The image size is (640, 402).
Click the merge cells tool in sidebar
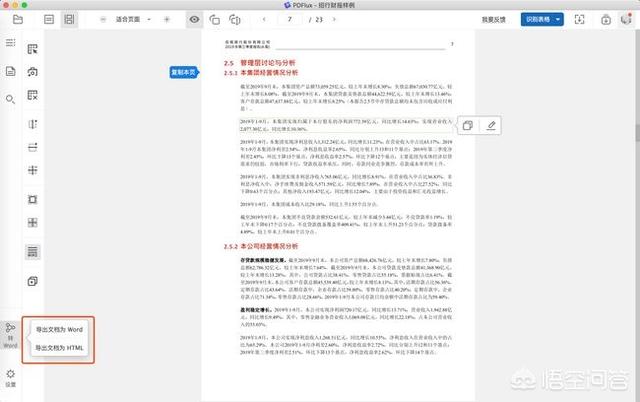point(33,224)
